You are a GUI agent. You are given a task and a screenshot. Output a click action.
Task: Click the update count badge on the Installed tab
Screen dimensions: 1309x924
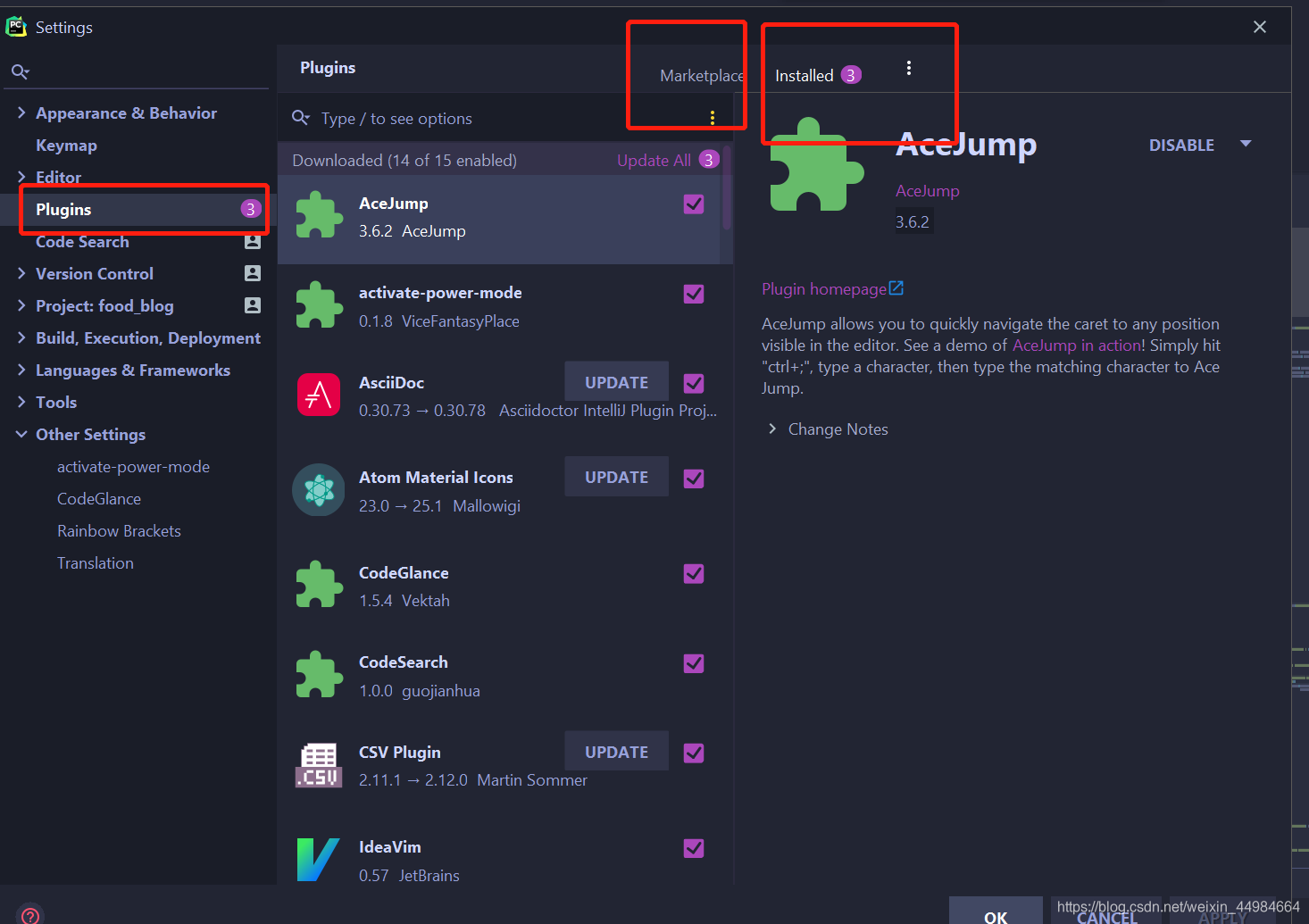pyautogui.click(x=851, y=75)
